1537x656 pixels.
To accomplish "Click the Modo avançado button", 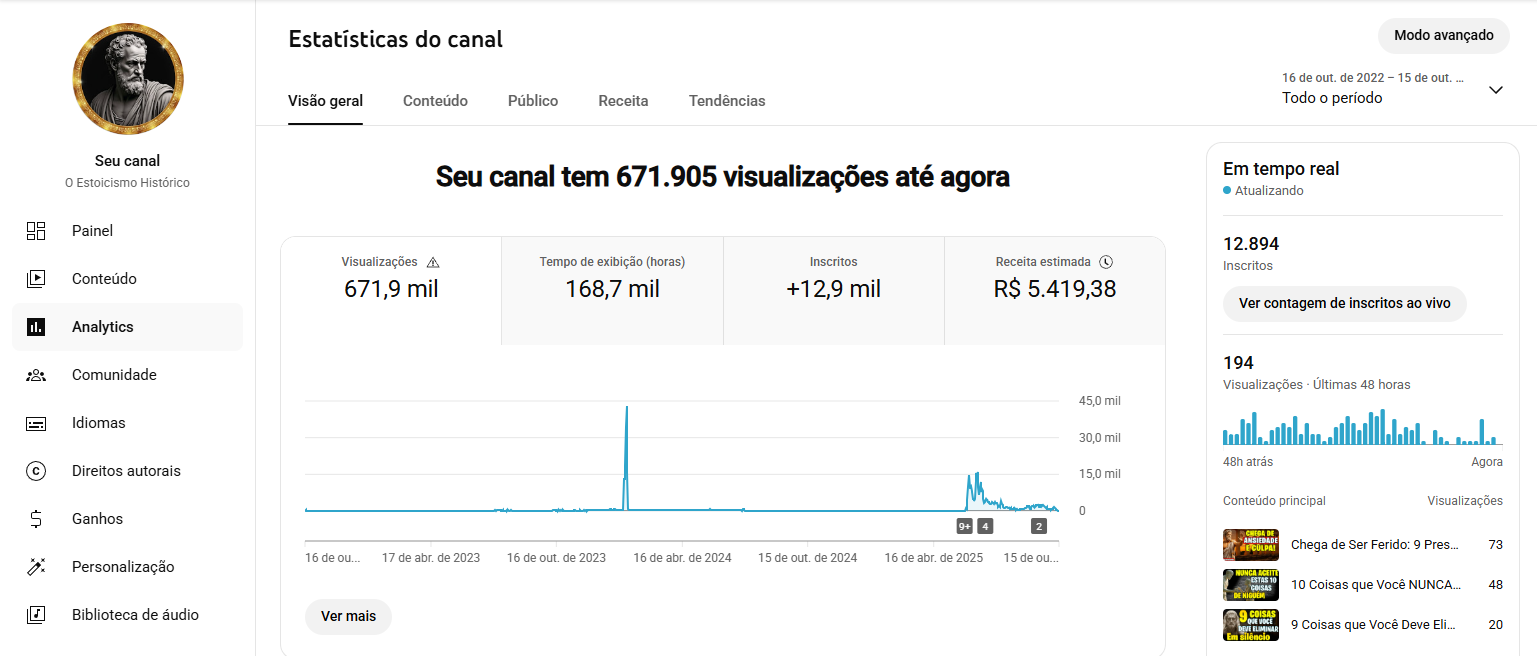I will tap(1443, 36).
